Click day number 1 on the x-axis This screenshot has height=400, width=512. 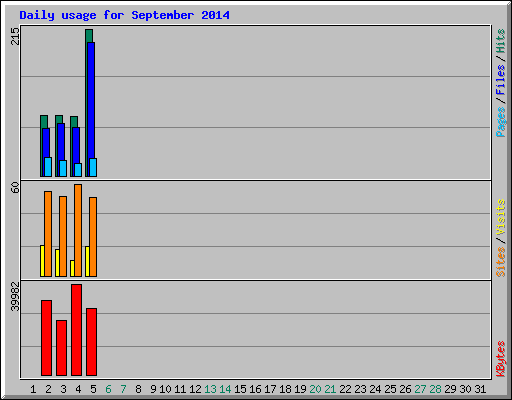coord(33,389)
